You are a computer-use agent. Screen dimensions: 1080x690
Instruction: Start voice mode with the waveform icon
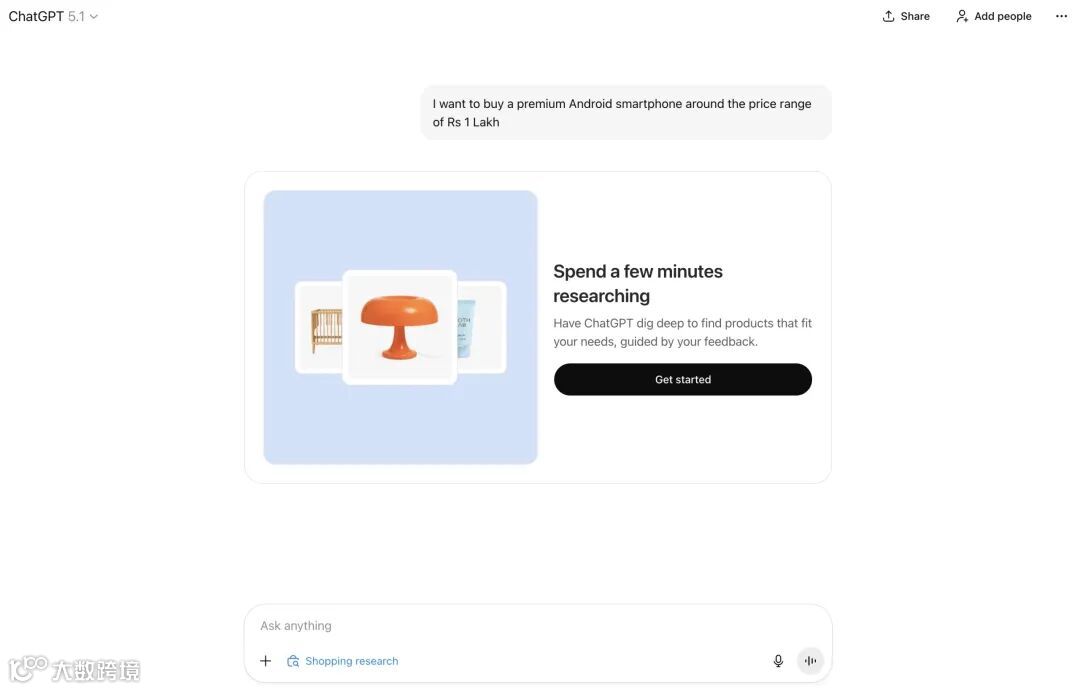point(811,661)
